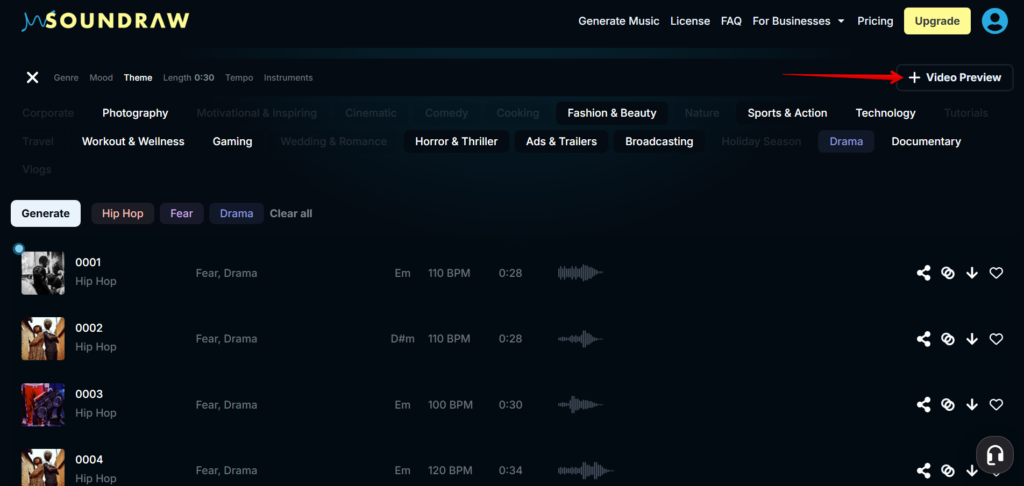Open the user profile avatar
The height and width of the screenshot is (486, 1024).
click(995, 21)
